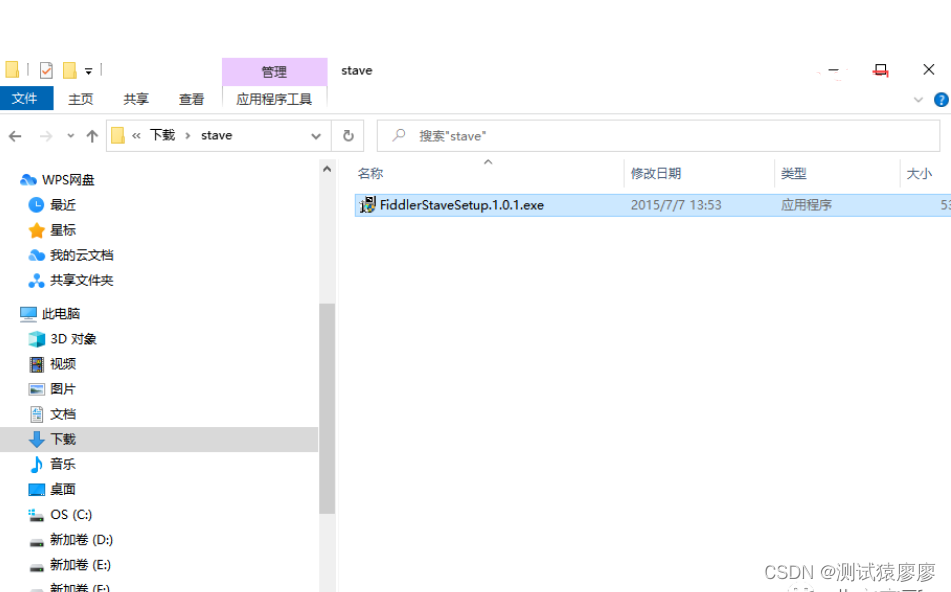Open the 视频 folder
Viewport: 951px width, 592px height.
click(x=62, y=364)
